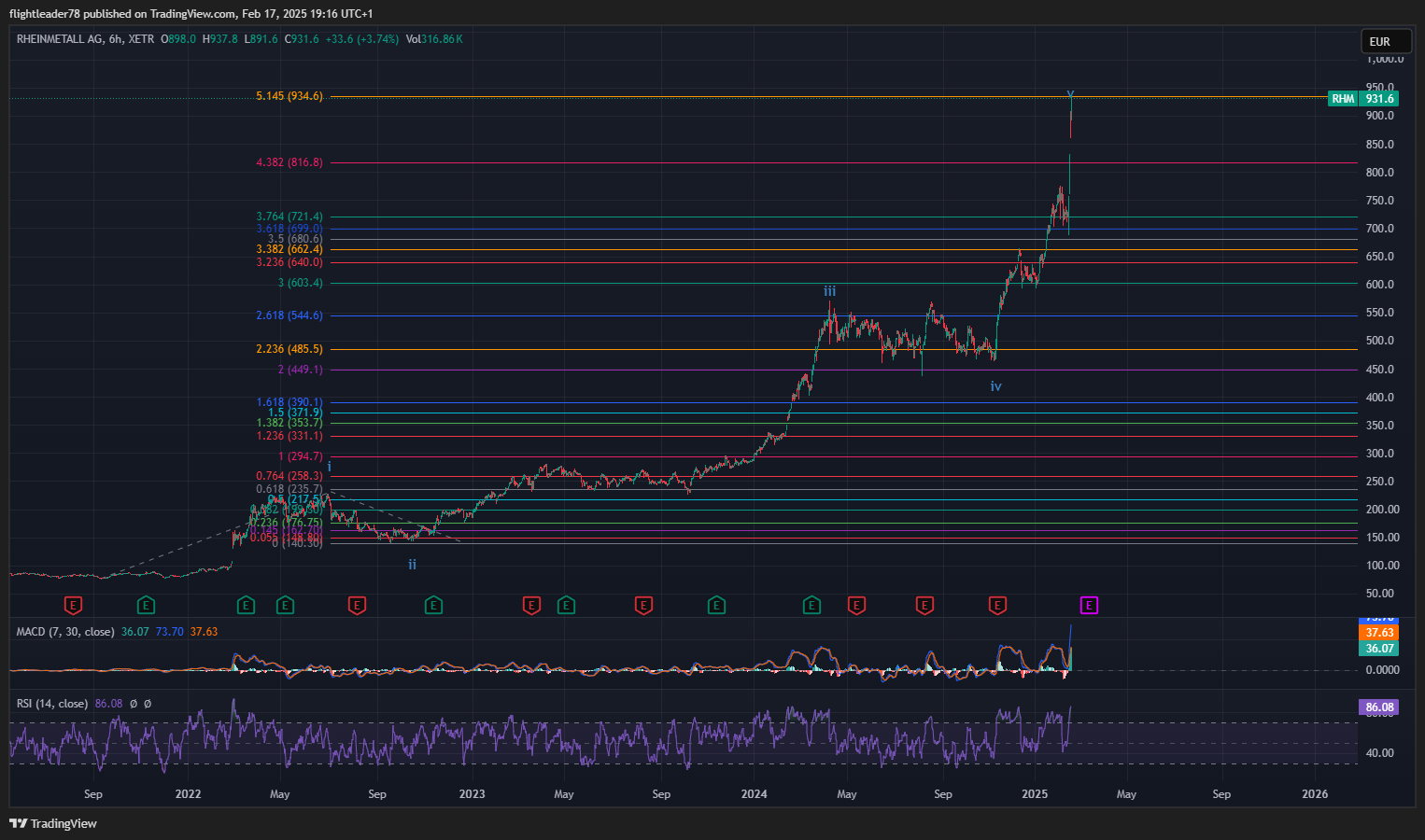Click the 86.08 RSI axis label
This screenshot has width=1425, height=840.
pos(1379,707)
